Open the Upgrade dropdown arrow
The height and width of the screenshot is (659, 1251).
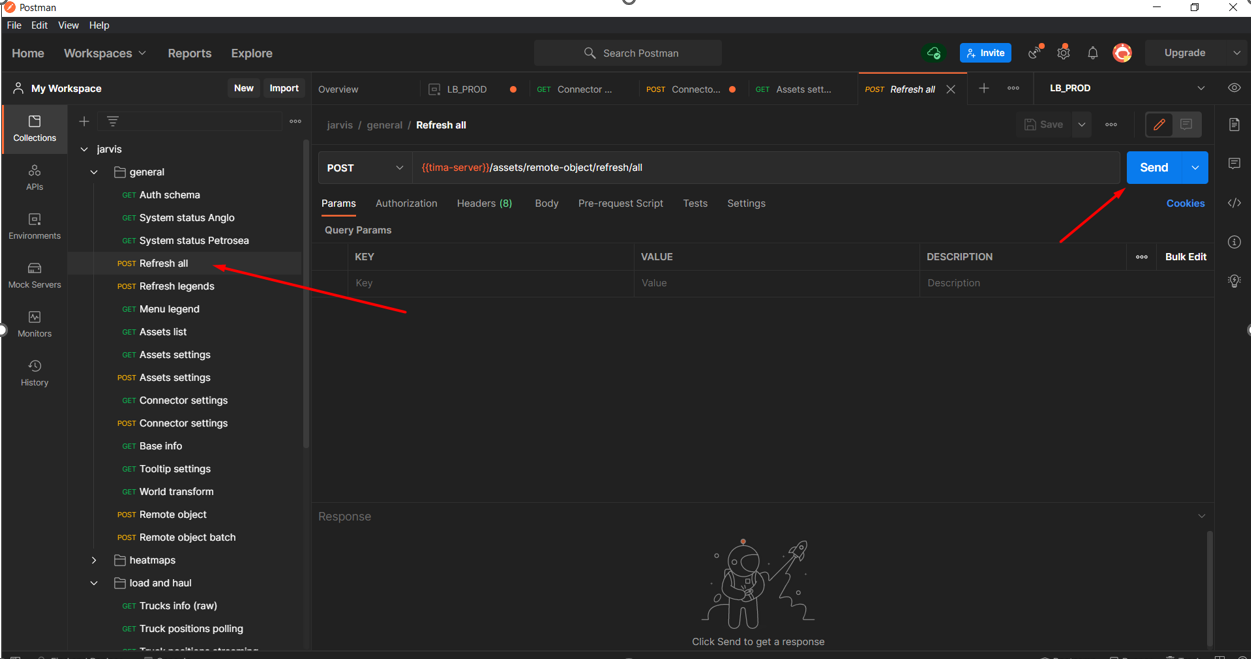pyautogui.click(x=1236, y=53)
